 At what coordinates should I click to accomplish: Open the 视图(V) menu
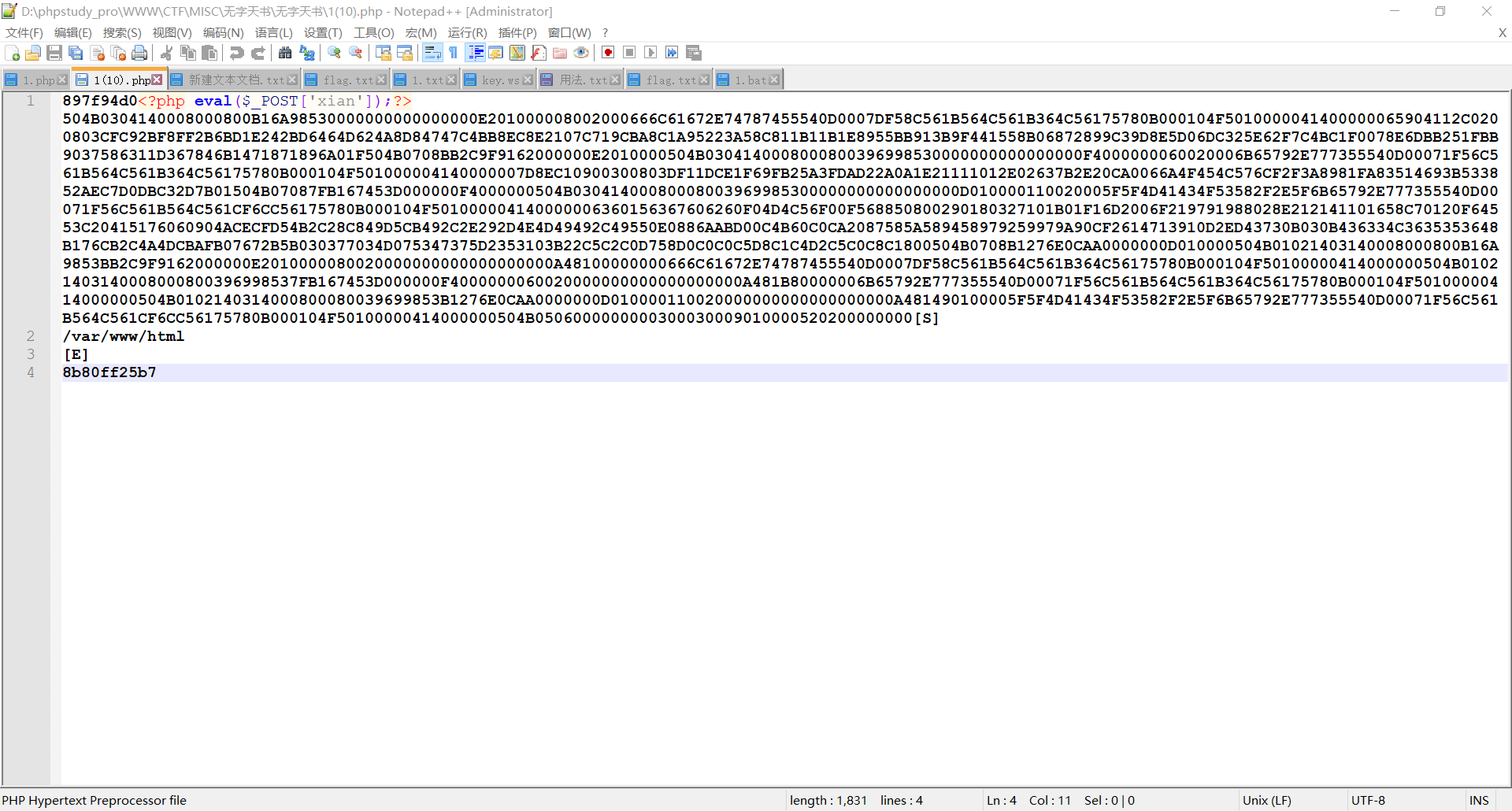tap(172, 32)
